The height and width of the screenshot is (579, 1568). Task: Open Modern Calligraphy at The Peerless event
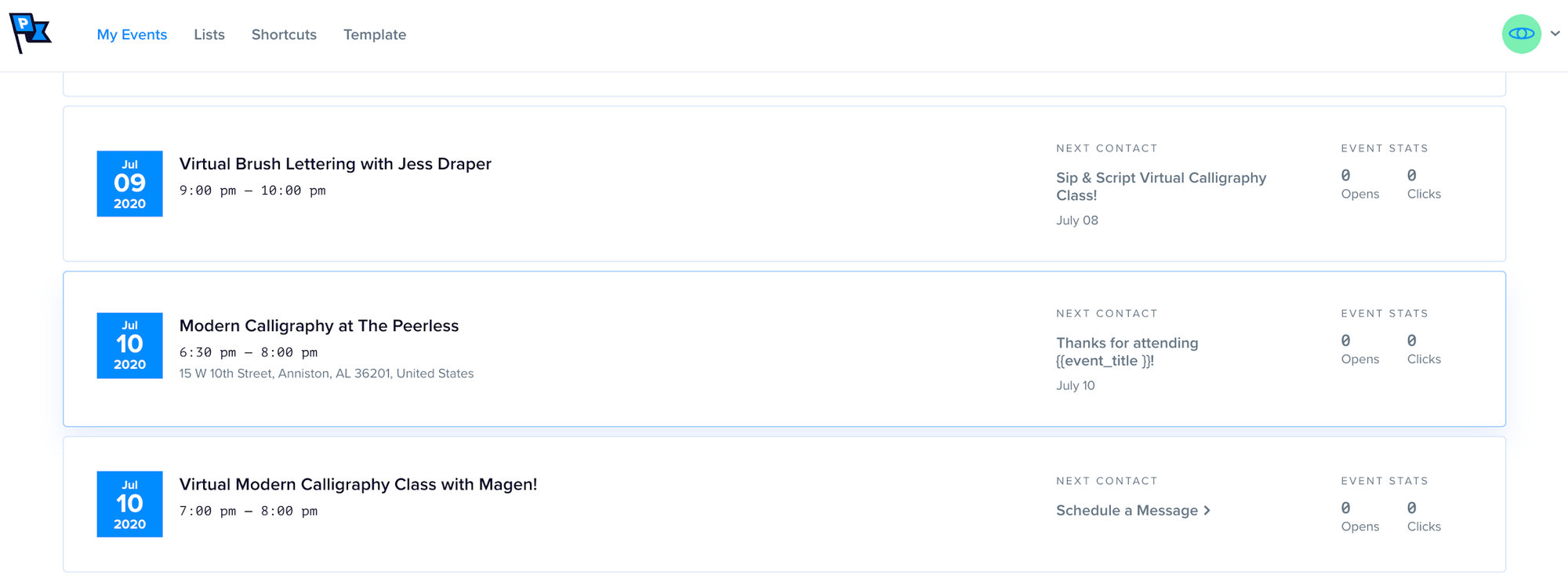click(318, 326)
